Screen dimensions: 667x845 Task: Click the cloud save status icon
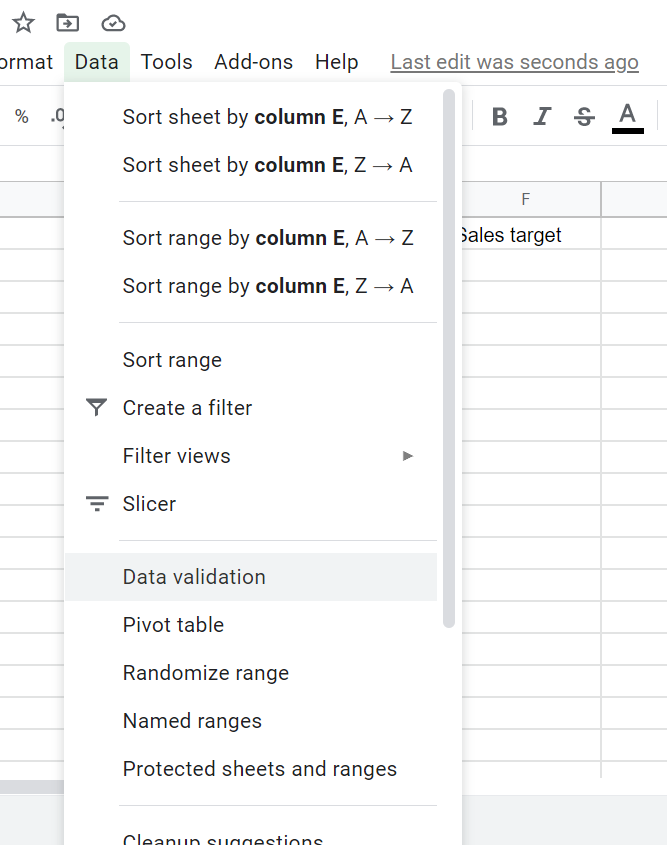pos(114,22)
